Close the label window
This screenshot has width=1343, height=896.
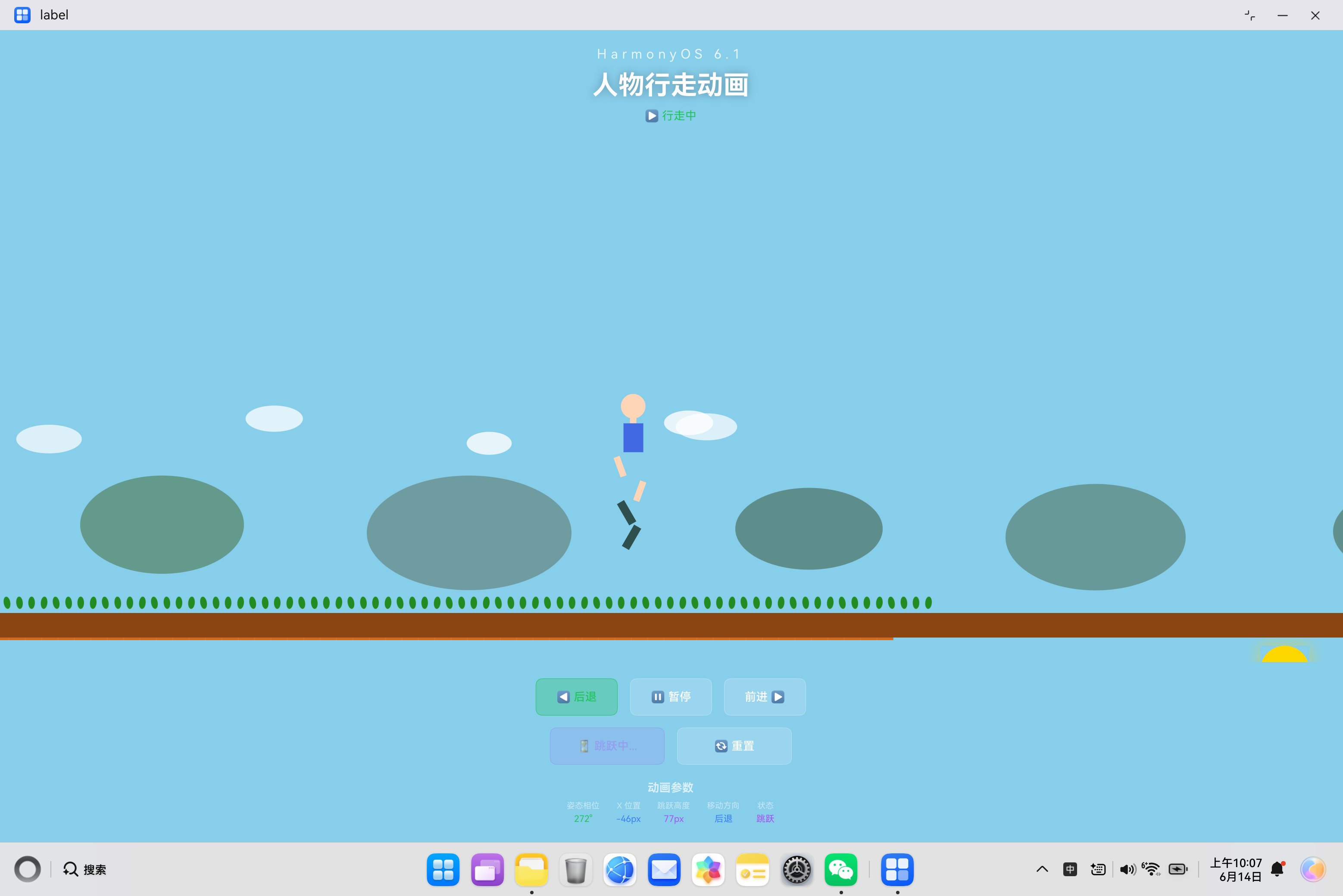coord(1315,16)
